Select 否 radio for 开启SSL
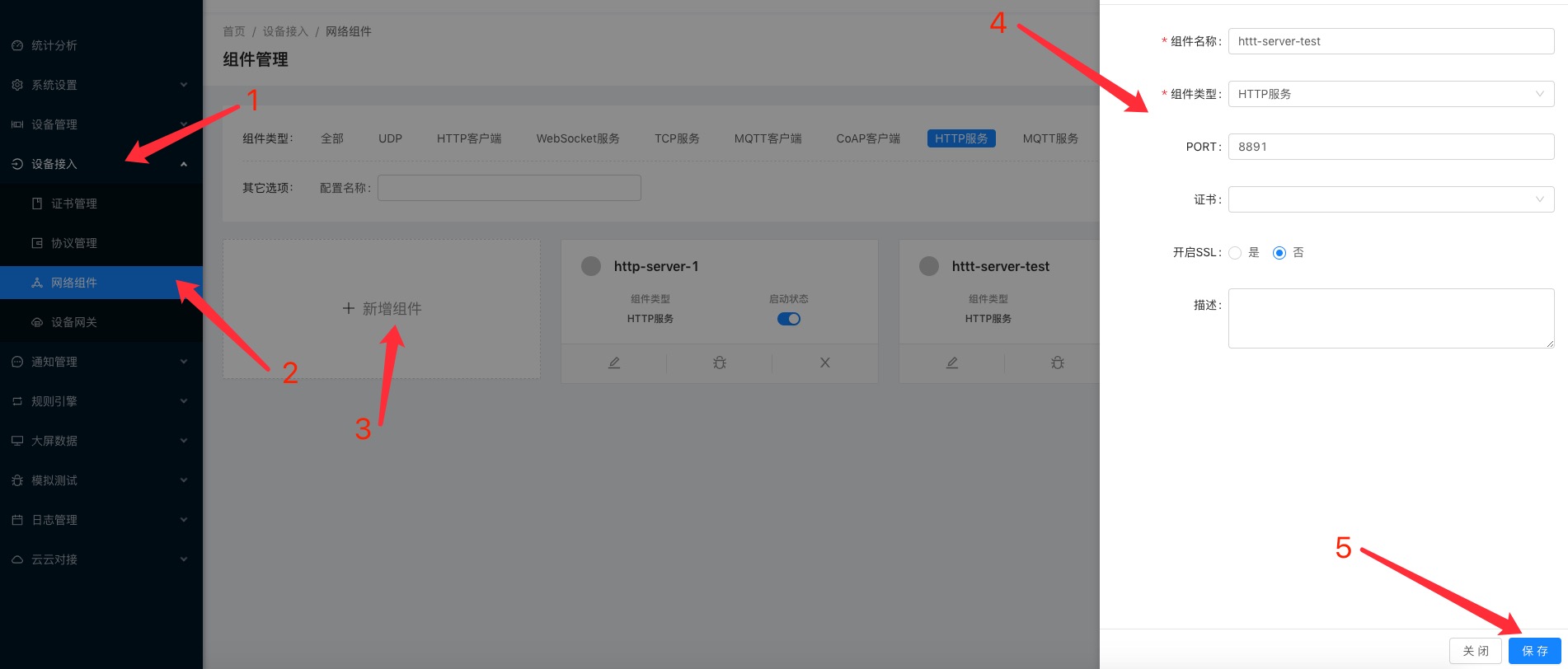Image resolution: width=1568 pixels, height=669 pixels. coord(1279,253)
